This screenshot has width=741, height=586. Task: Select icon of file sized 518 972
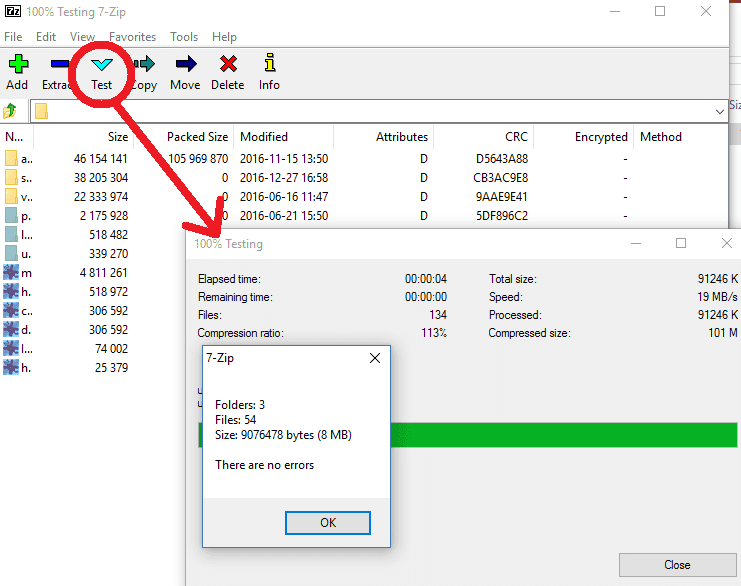point(11,292)
